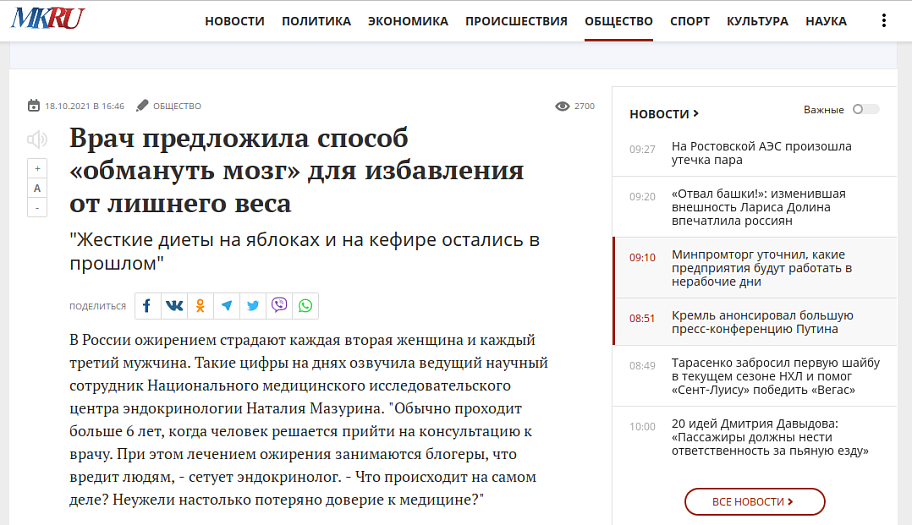Open the three-dot more menu

pyautogui.click(x=884, y=21)
